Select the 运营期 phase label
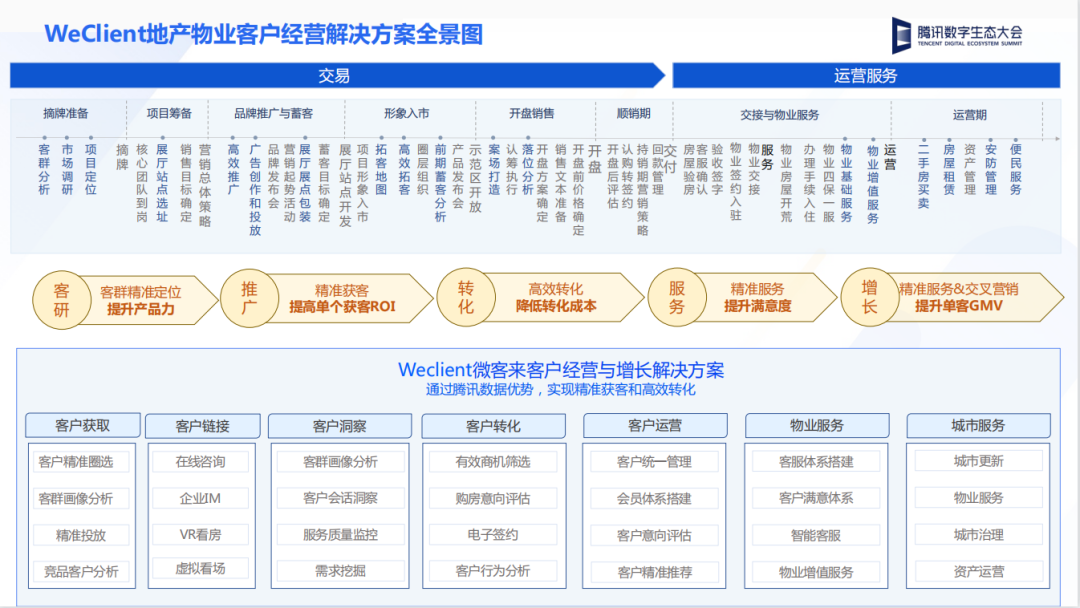Screen dimensions: 1080x608 pyautogui.click(x=970, y=115)
